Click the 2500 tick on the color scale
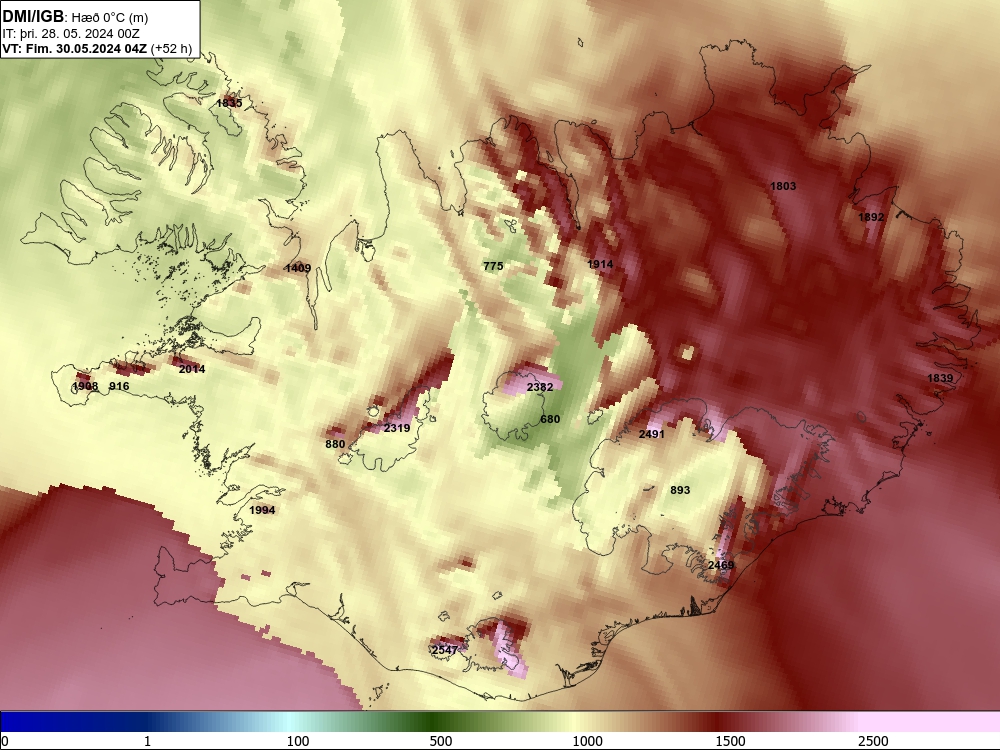Screen dimensions: 1000x750 click(x=873, y=740)
